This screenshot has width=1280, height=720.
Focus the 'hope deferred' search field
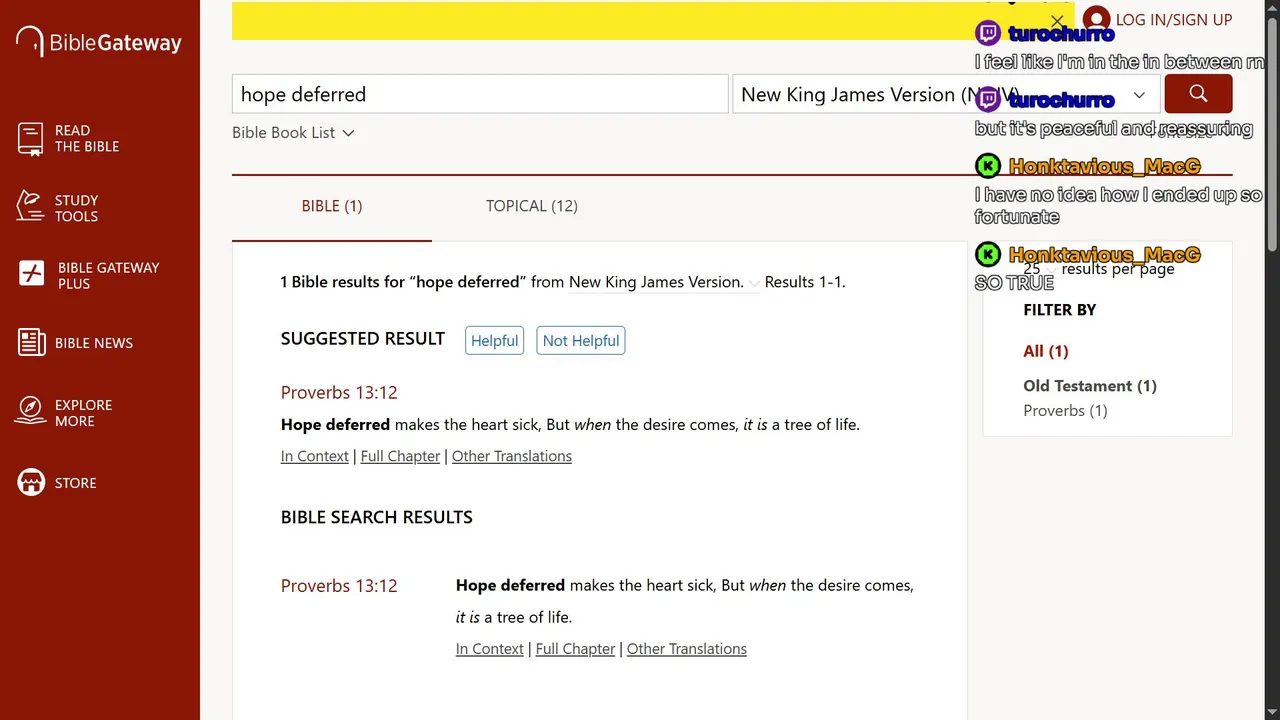click(480, 94)
